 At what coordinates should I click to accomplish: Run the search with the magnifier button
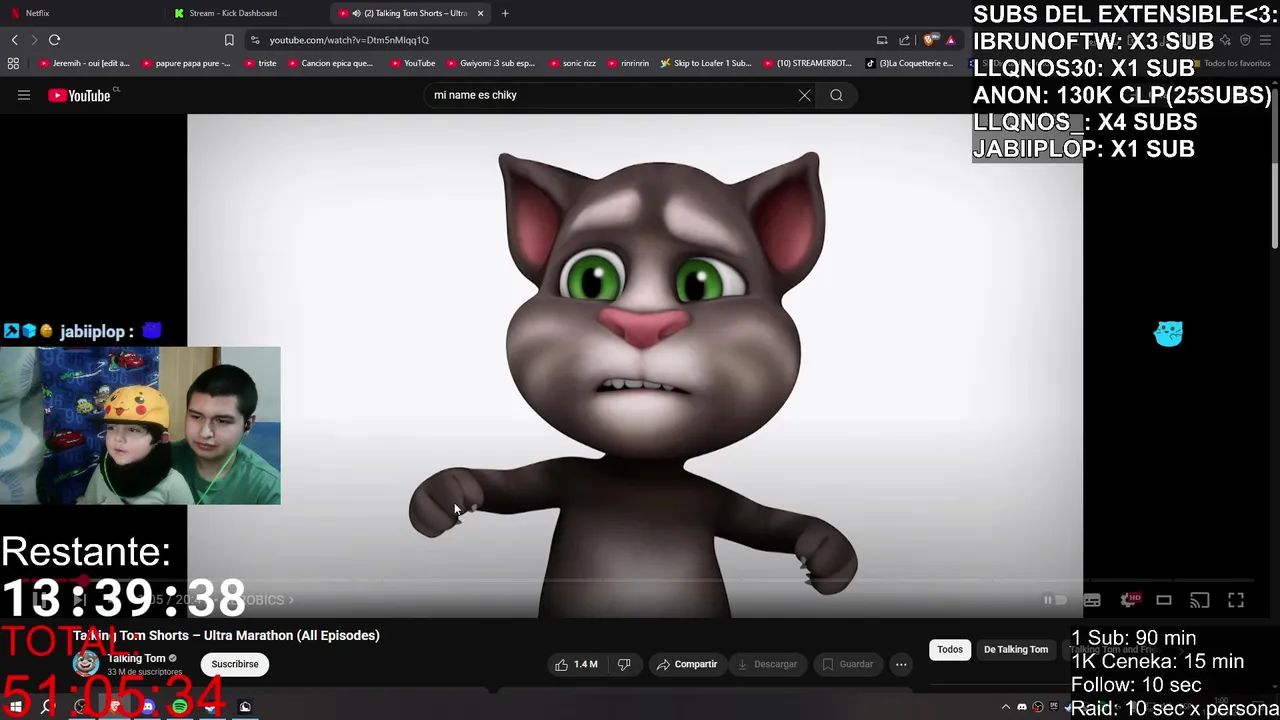836,95
